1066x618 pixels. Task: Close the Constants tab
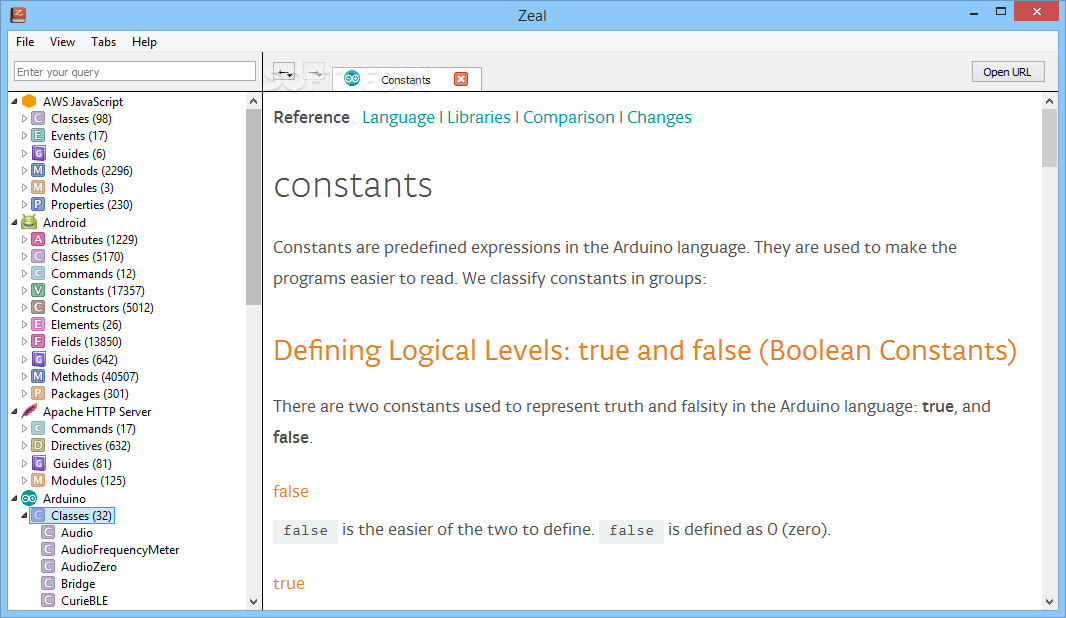(461, 79)
